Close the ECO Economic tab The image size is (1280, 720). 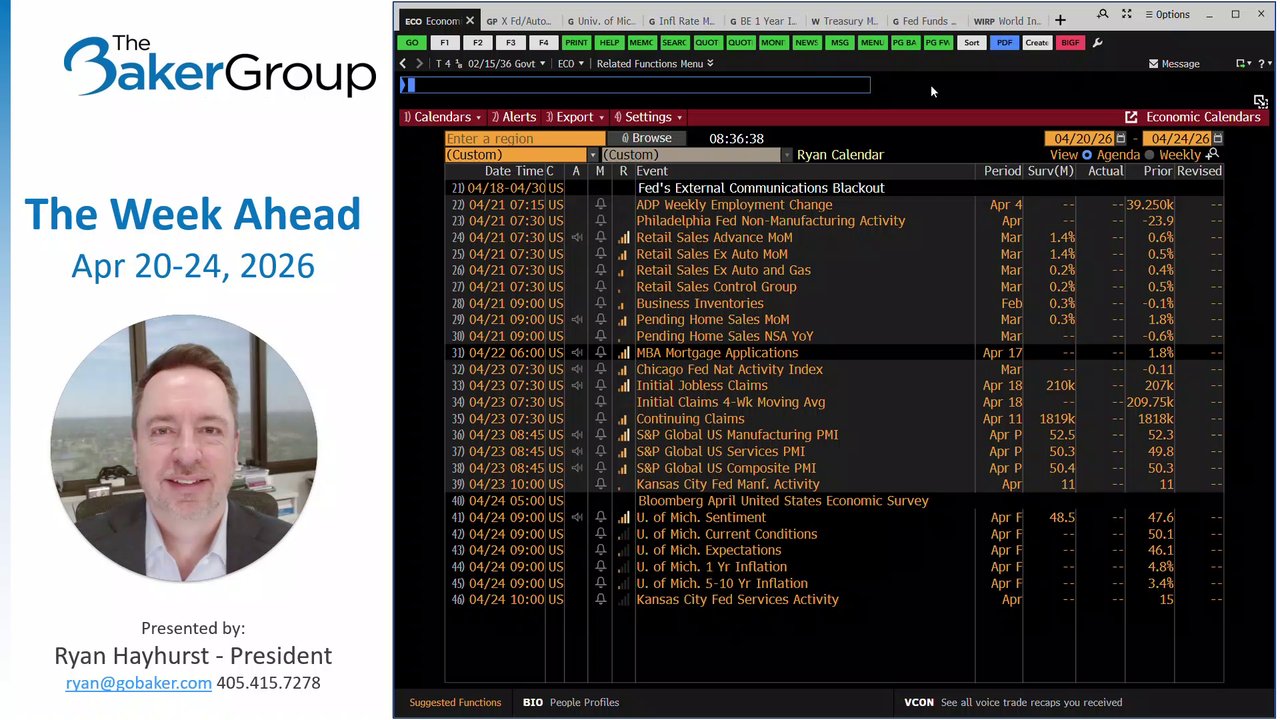[469, 20]
